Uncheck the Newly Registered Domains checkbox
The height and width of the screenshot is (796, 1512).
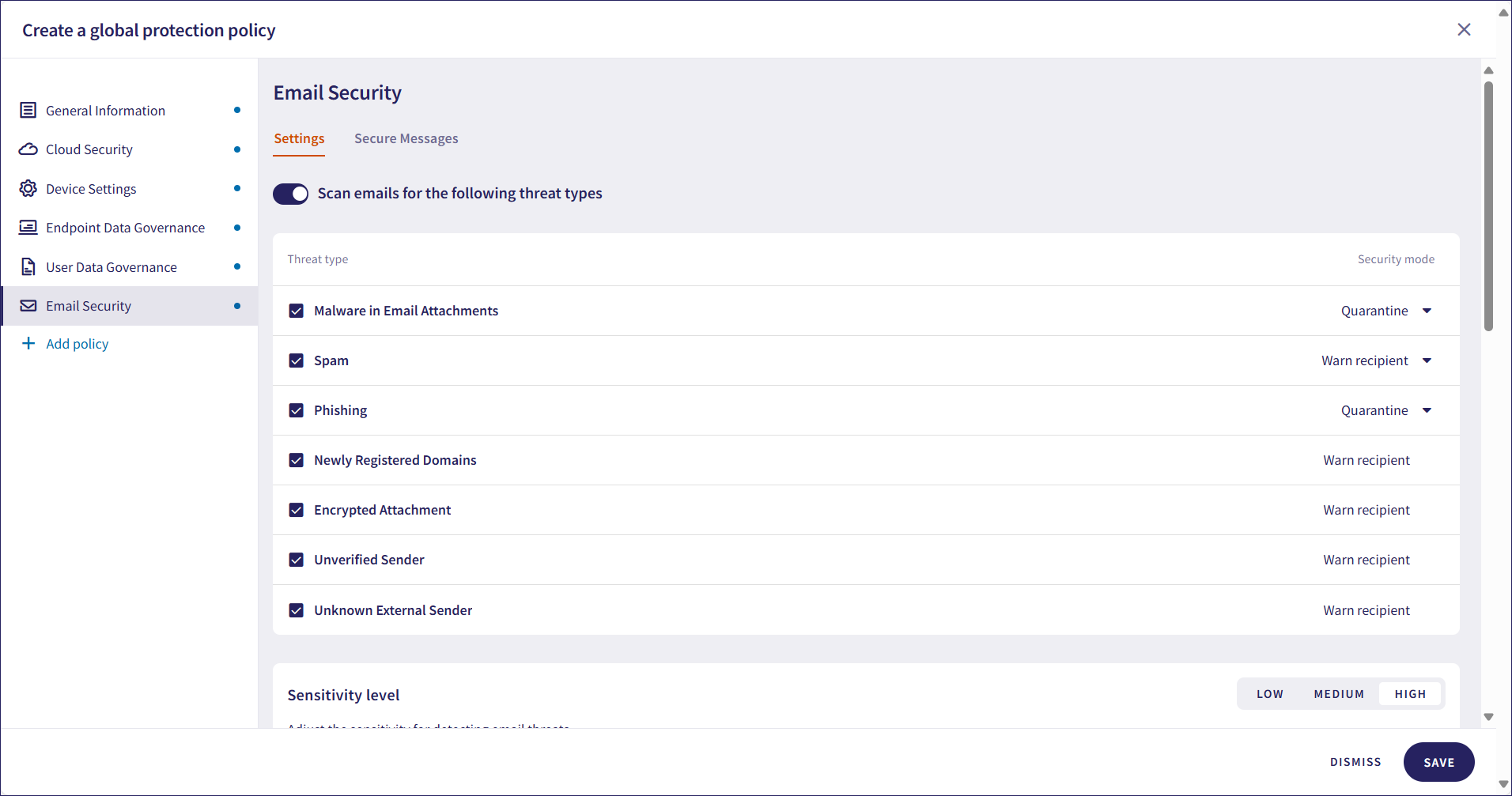click(x=297, y=461)
